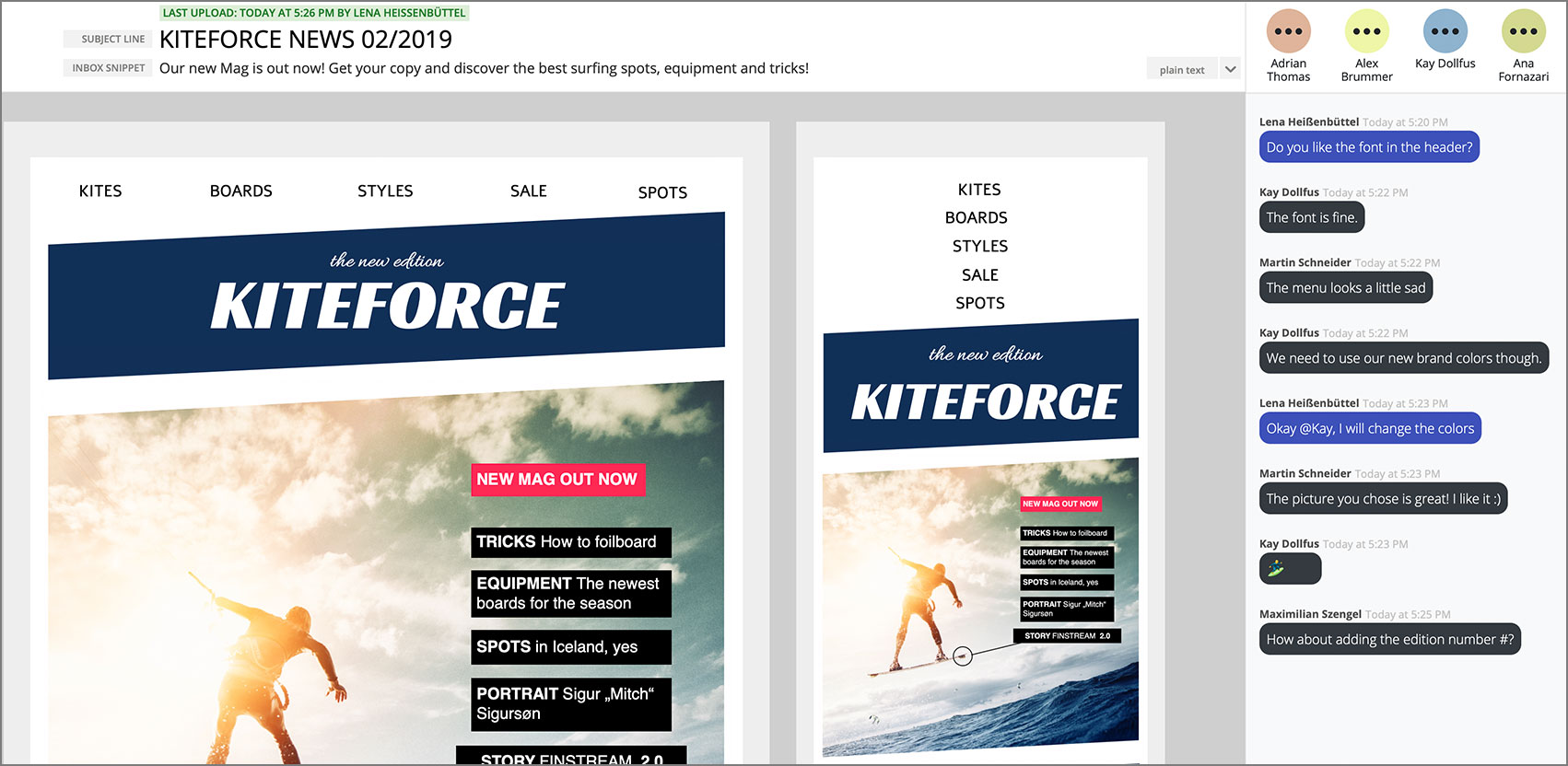The width and height of the screenshot is (1568, 766).
Task: Click the INBOX SNIPPET label
Action: (108, 67)
